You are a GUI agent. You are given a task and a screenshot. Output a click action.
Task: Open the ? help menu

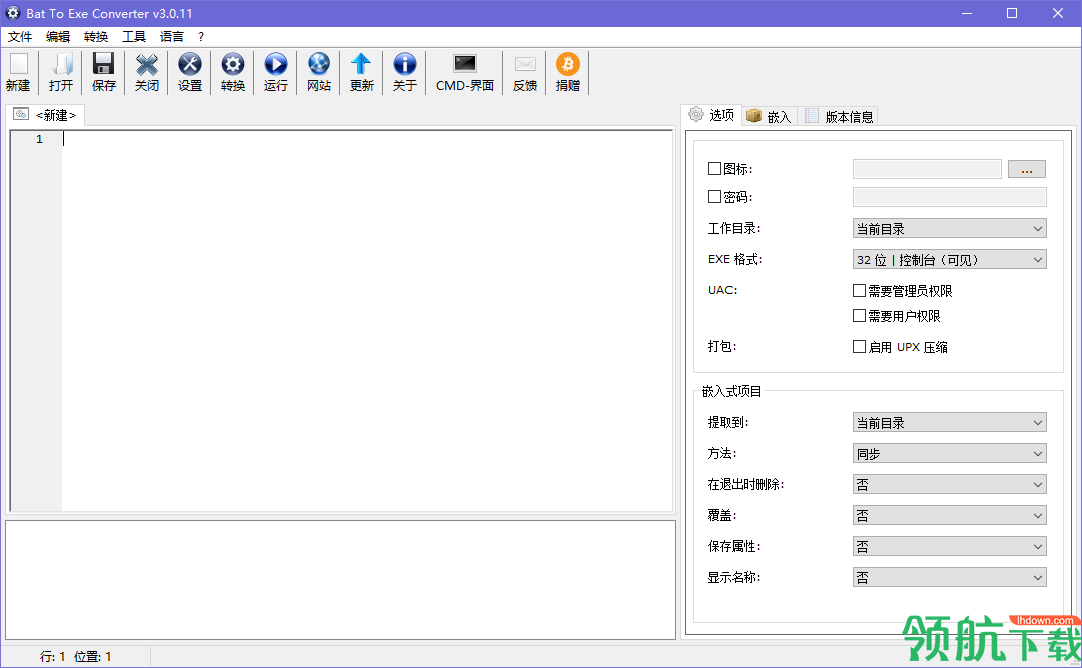(x=201, y=37)
